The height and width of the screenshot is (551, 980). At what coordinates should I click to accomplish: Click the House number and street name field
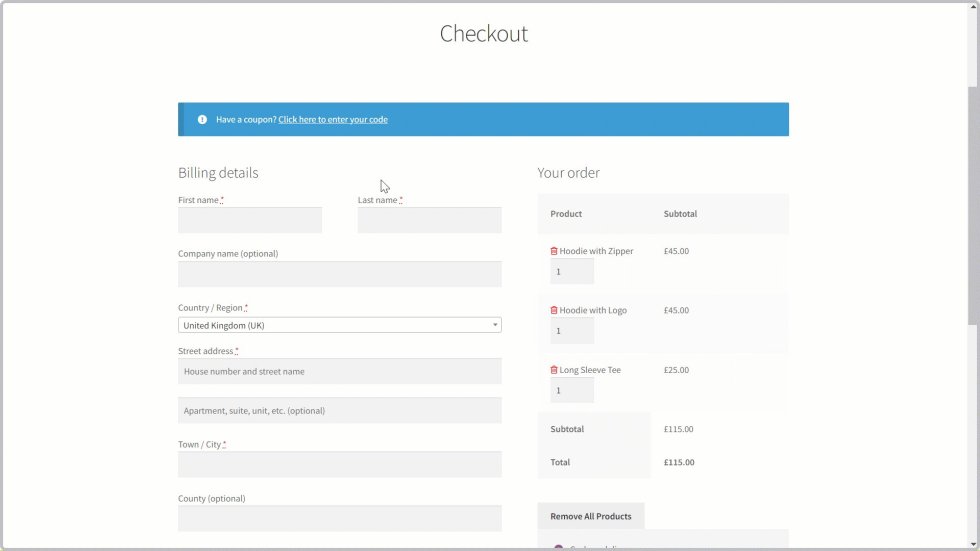coord(339,371)
